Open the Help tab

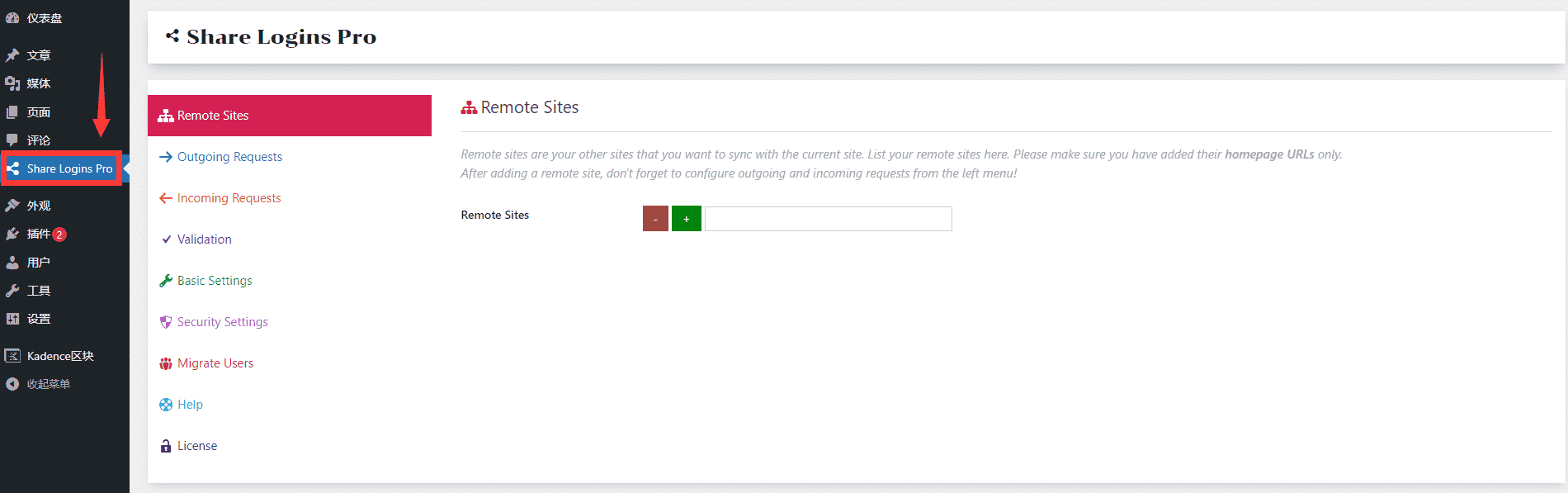(290, 405)
